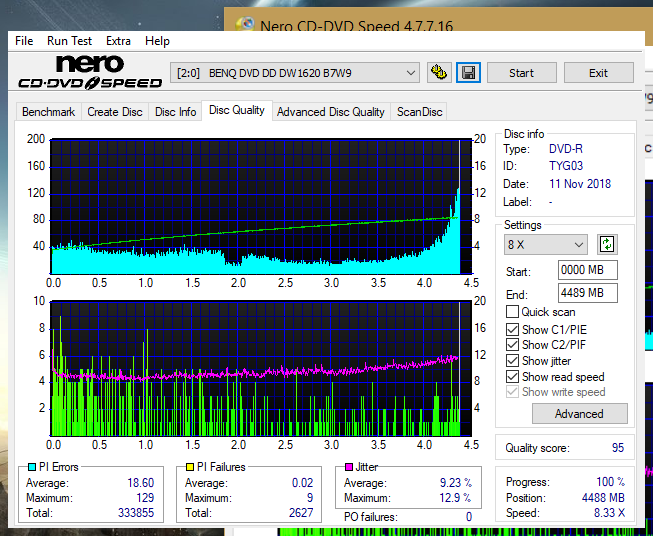Click PI Errors total 333855
Screen dimensions: 653x536
pyautogui.click(x=136, y=512)
